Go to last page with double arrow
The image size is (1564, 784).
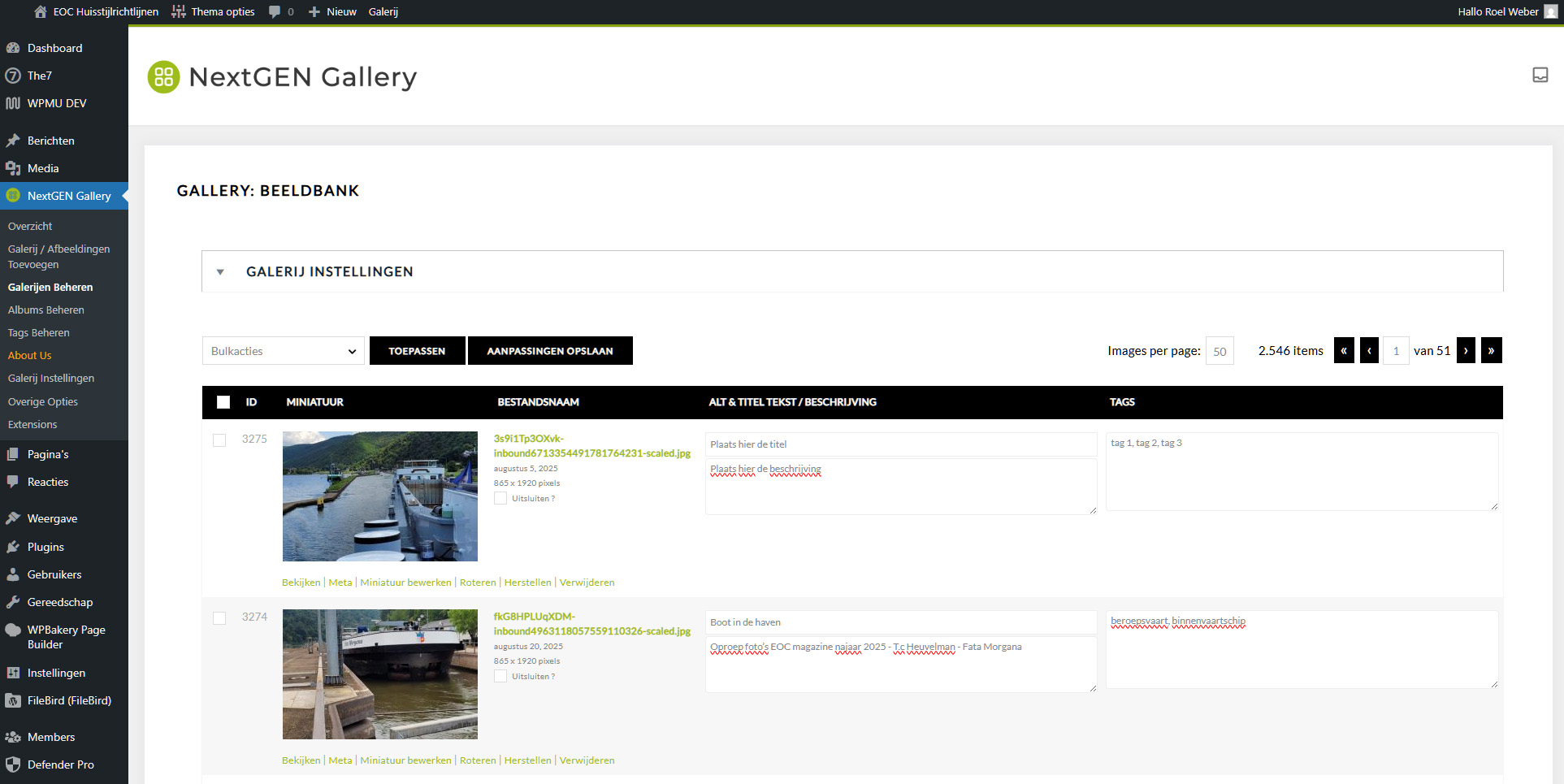1491,351
